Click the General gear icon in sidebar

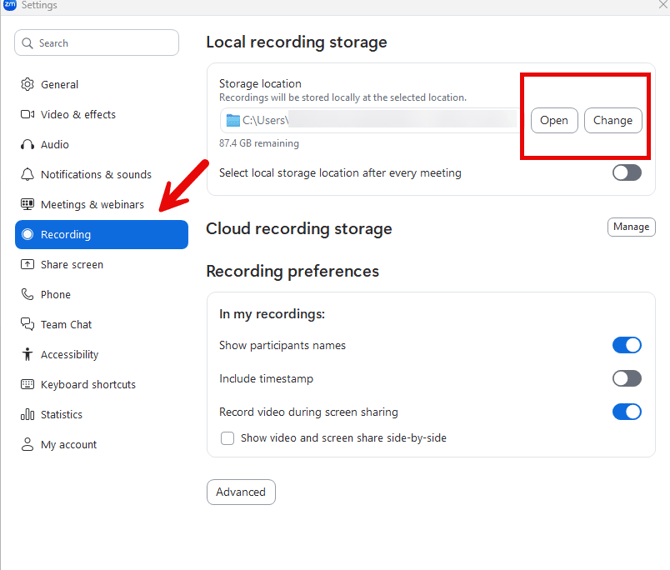coord(28,85)
